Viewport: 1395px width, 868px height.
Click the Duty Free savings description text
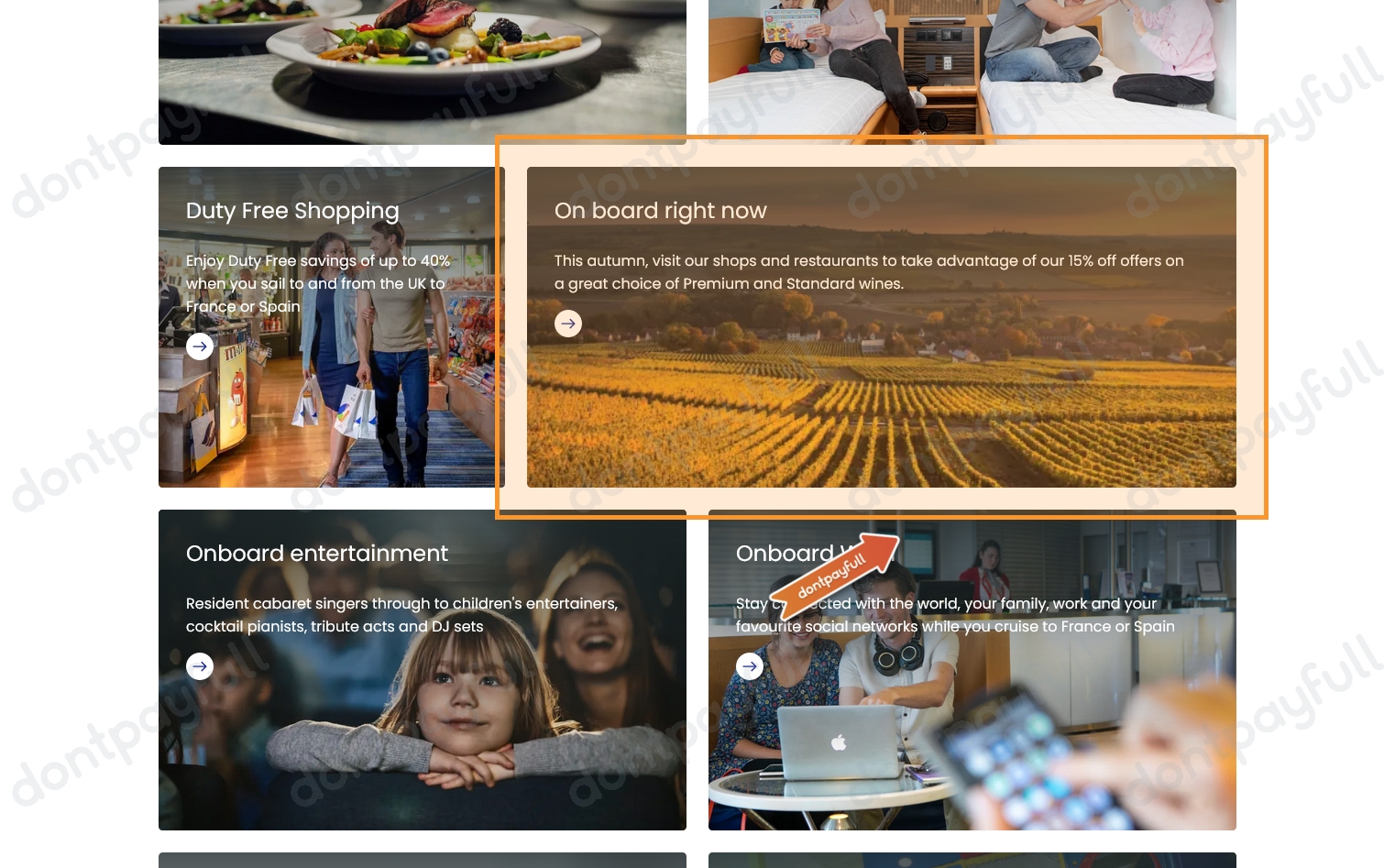coord(318,283)
